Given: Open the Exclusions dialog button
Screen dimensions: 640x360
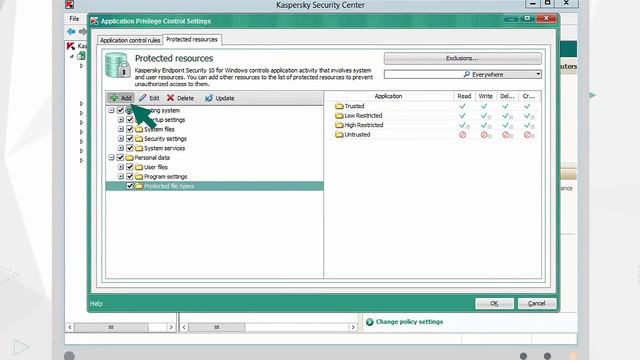Looking at the screenshot, I should pyautogui.click(x=462, y=58).
